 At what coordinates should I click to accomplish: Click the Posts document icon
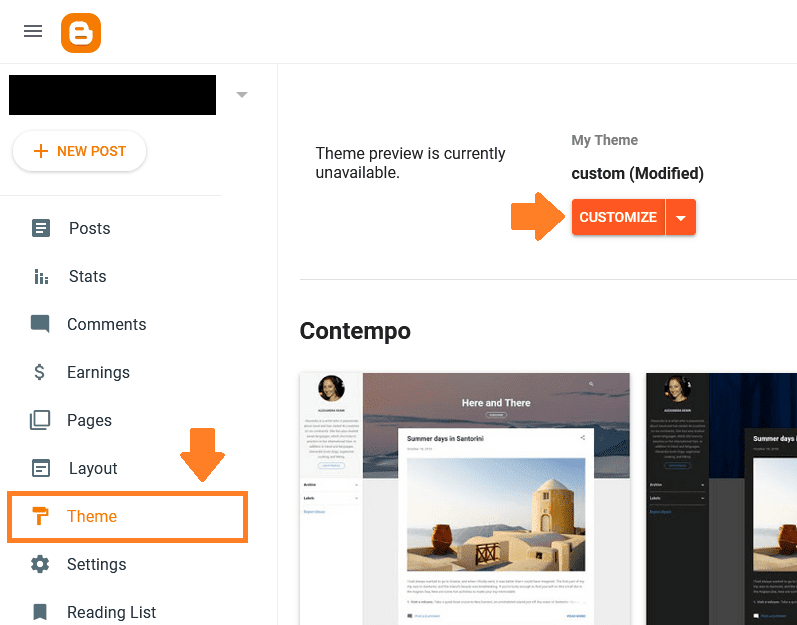[41, 228]
